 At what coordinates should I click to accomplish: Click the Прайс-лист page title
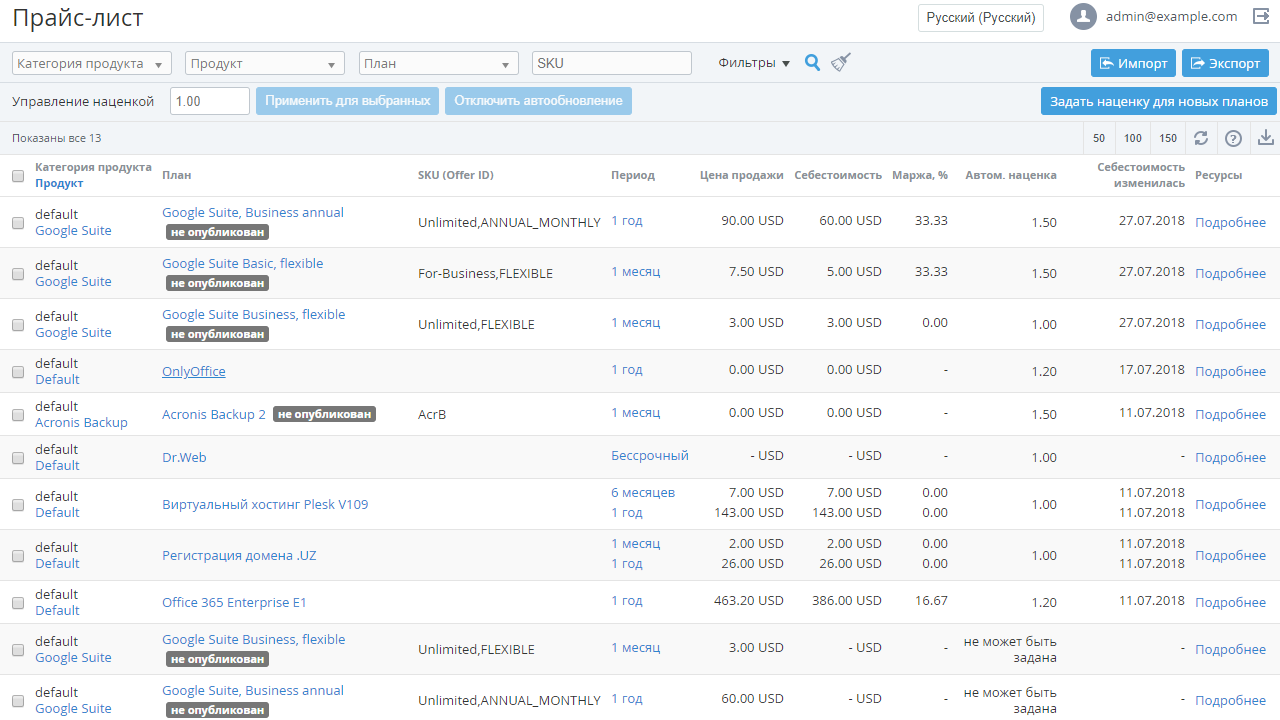coord(78,18)
